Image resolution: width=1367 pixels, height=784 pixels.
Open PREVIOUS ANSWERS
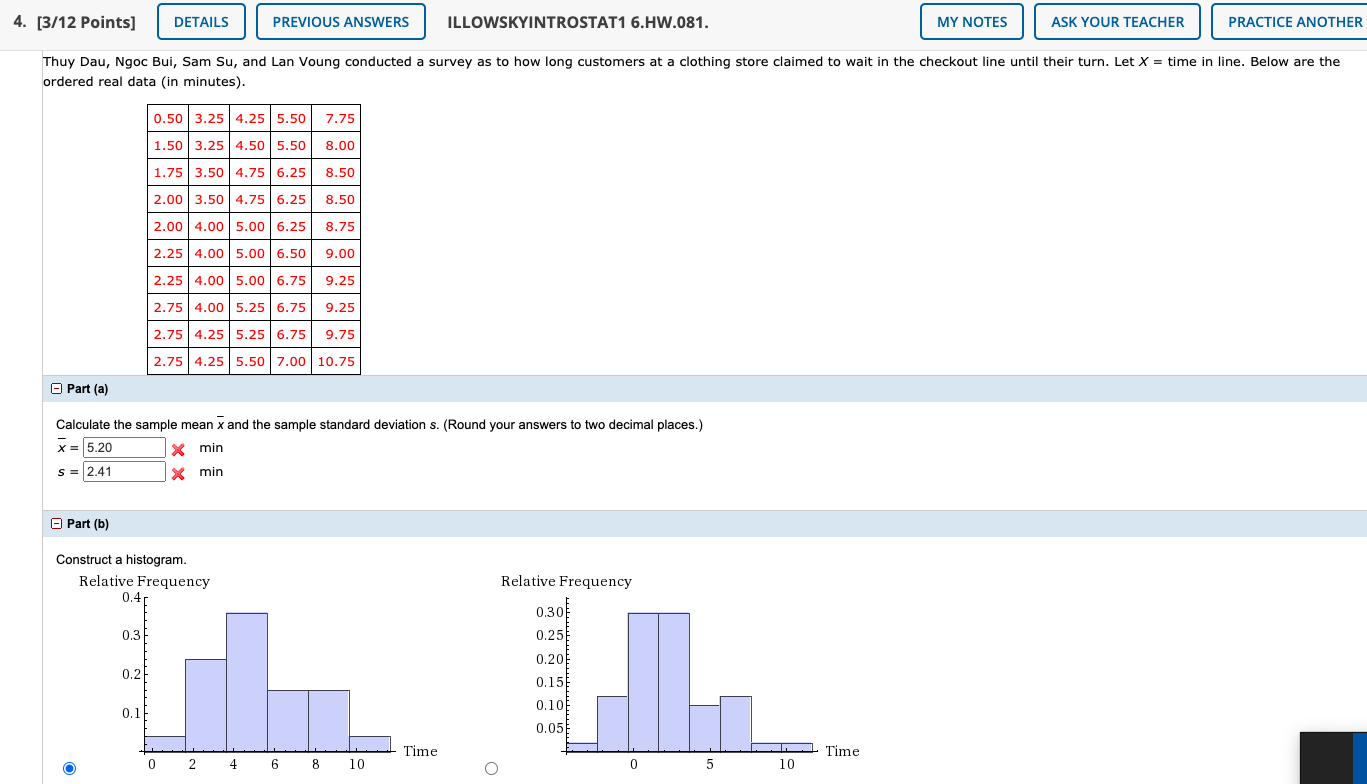(x=341, y=22)
